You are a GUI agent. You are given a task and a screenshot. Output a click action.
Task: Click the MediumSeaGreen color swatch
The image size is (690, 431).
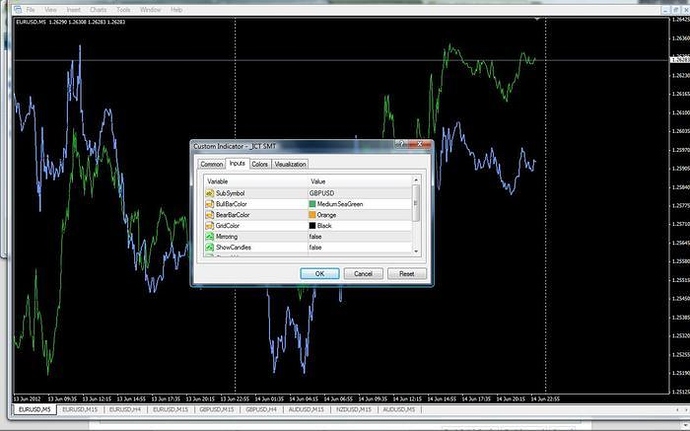coord(312,204)
